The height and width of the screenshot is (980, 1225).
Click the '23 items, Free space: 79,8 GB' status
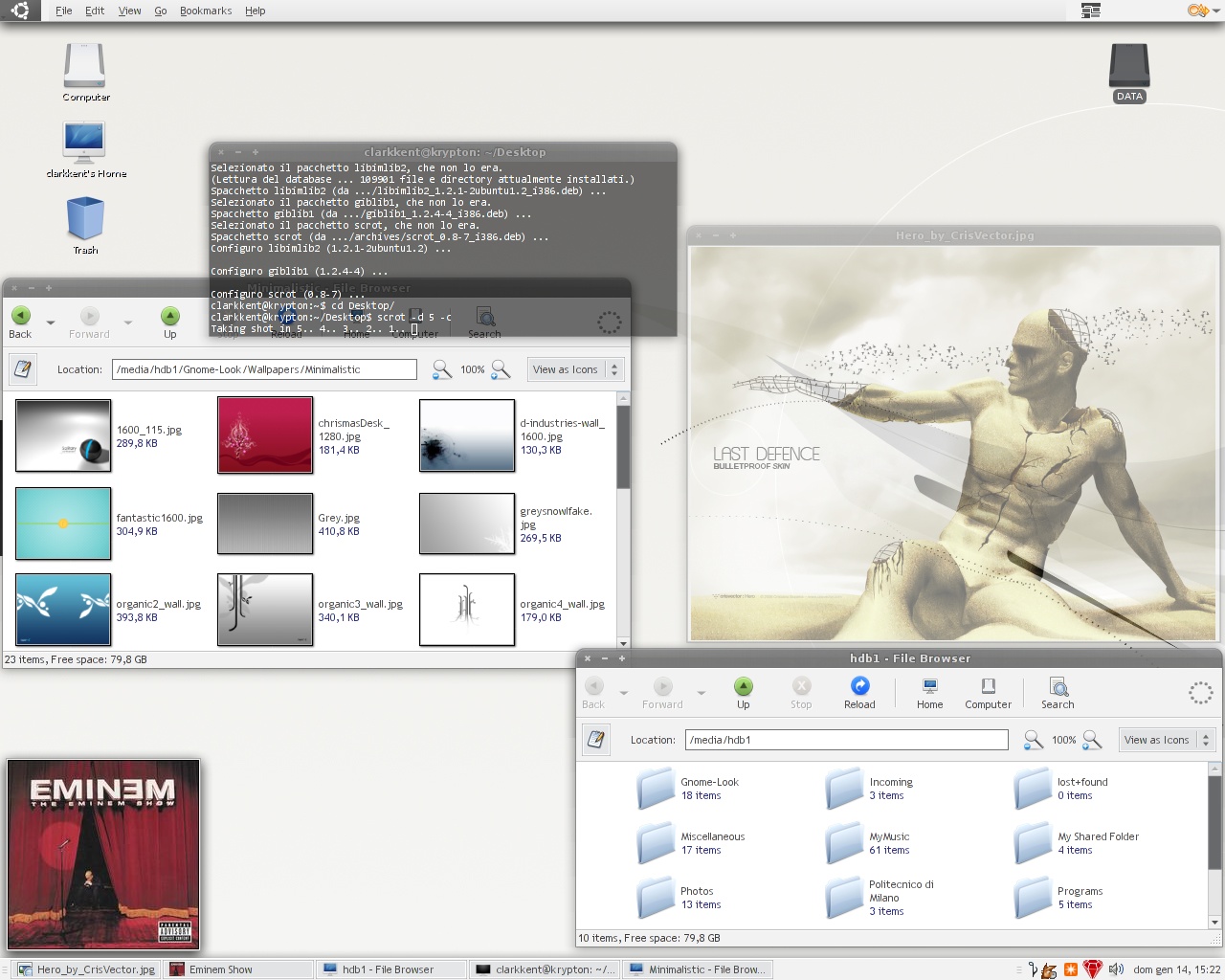(x=76, y=659)
